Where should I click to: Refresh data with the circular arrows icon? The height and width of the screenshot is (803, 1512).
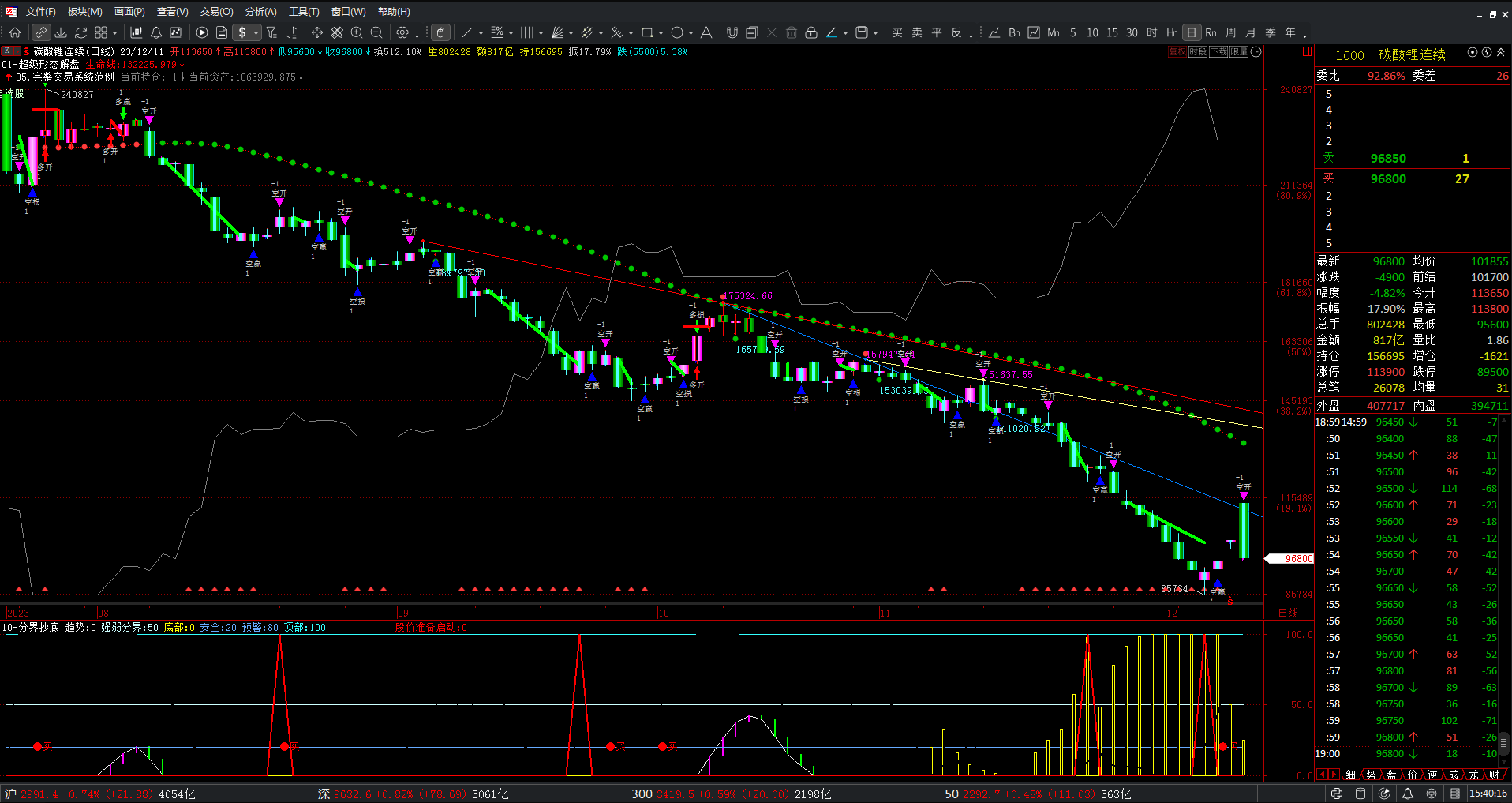point(80,32)
